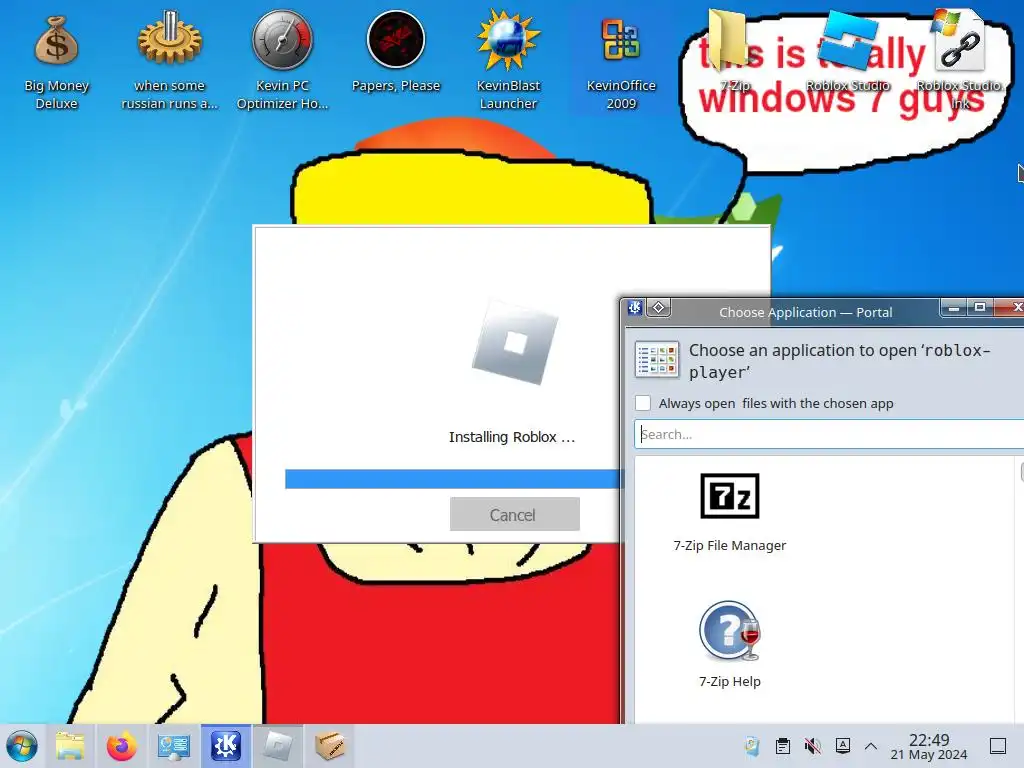Click the Show Desktop button in the taskbar
The height and width of the screenshot is (768, 1024).
pos(998,746)
